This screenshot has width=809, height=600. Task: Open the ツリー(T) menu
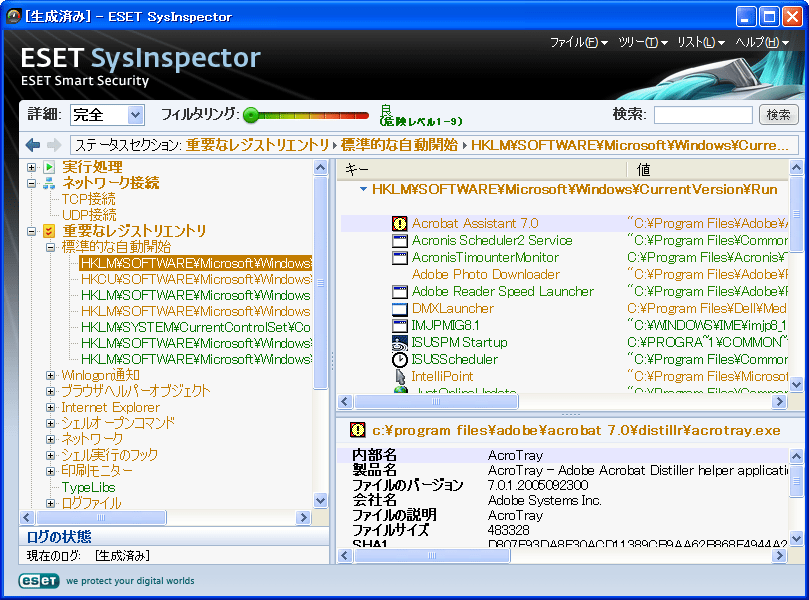click(x=643, y=42)
